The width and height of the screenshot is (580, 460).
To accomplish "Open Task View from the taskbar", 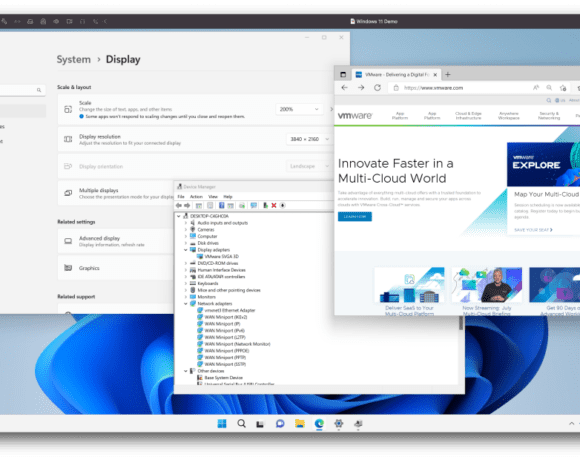I will pyautogui.click(x=260, y=424).
